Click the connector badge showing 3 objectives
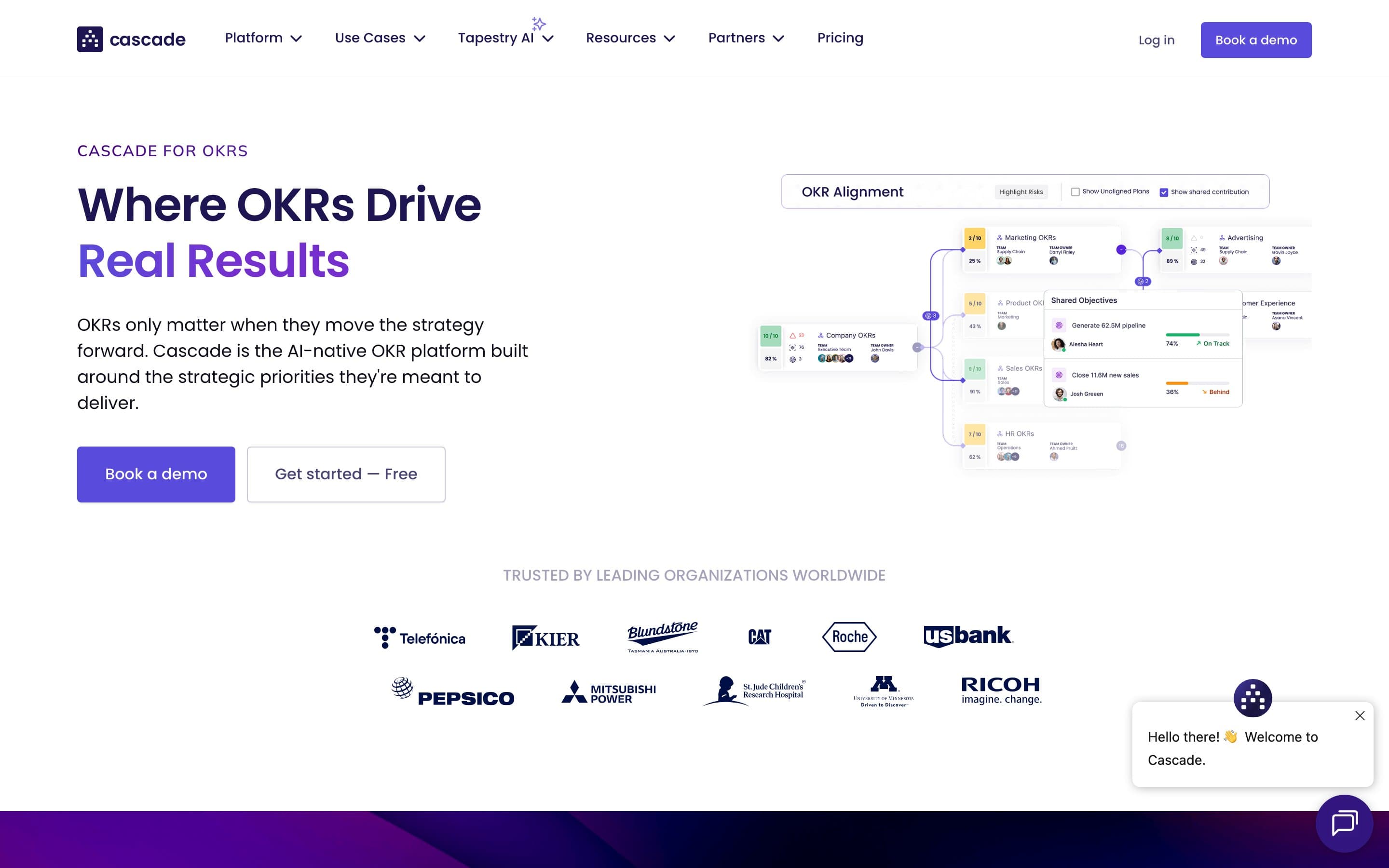The height and width of the screenshot is (868, 1389). pyautogui.click(x=930, y=316)
